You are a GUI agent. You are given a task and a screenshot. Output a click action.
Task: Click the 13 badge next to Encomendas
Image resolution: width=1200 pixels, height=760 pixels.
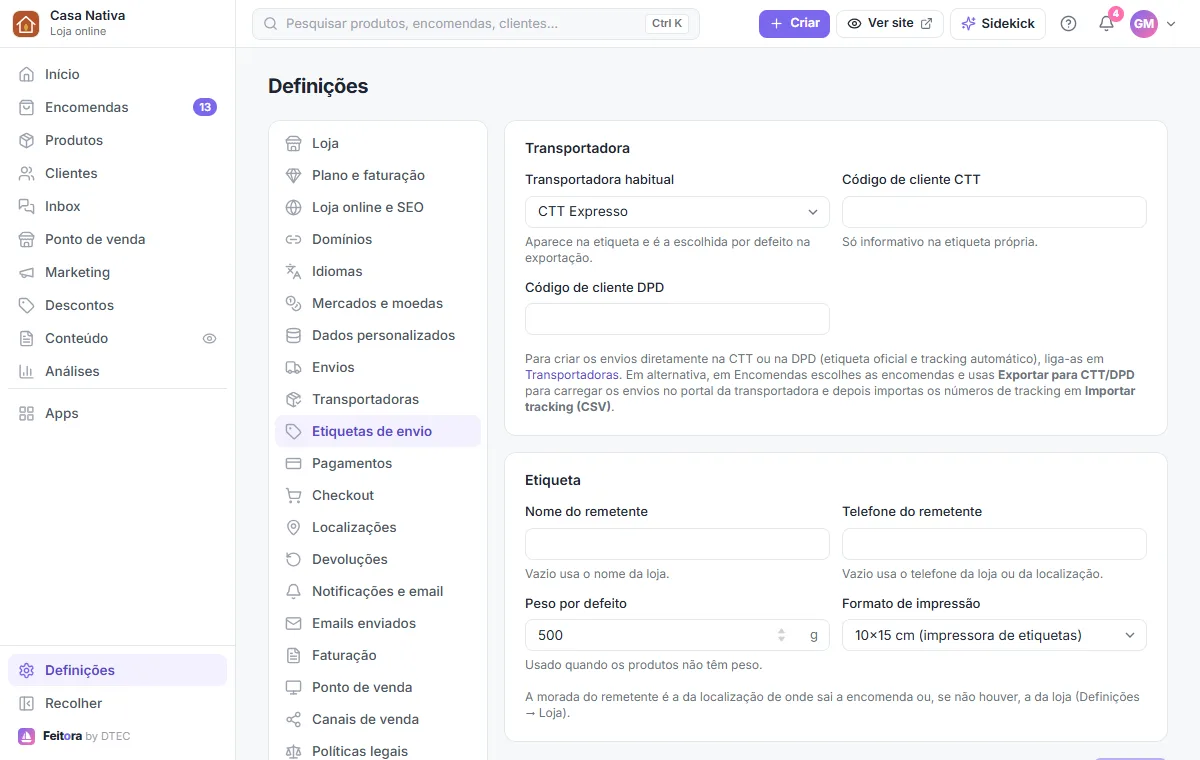click(205, 107)
